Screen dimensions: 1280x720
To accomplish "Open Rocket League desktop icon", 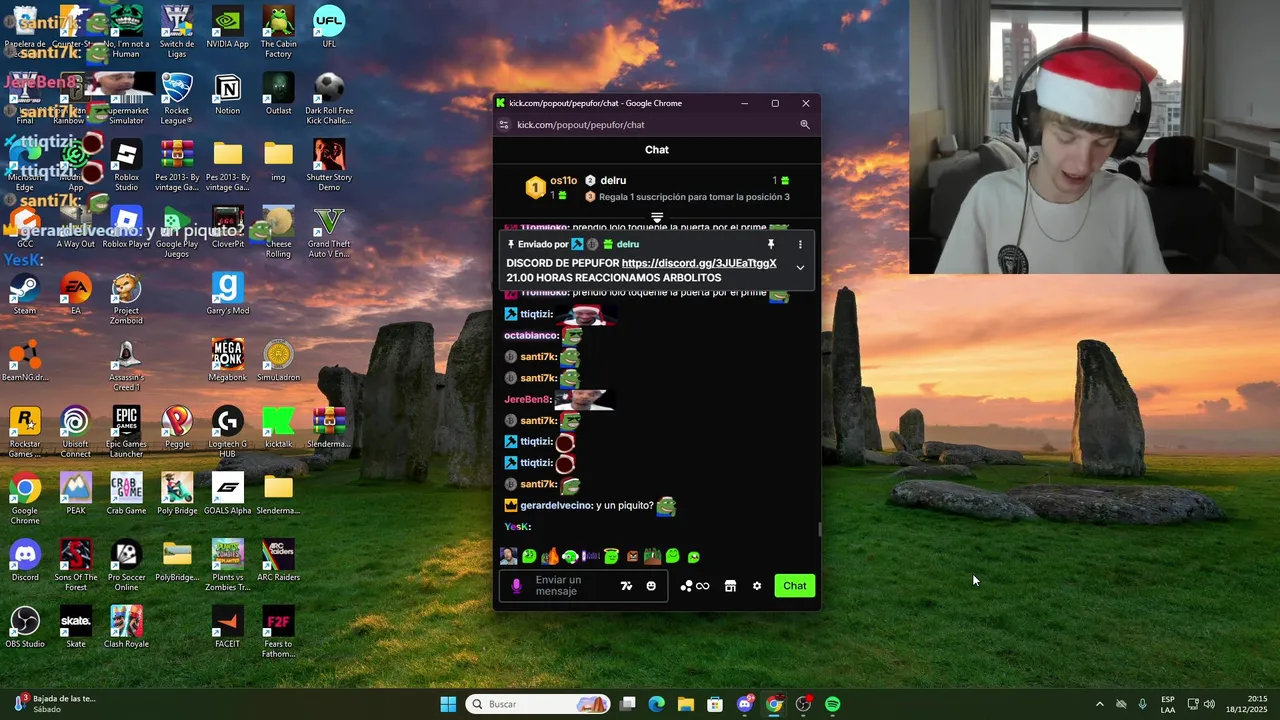I will [x=177, y=98].
